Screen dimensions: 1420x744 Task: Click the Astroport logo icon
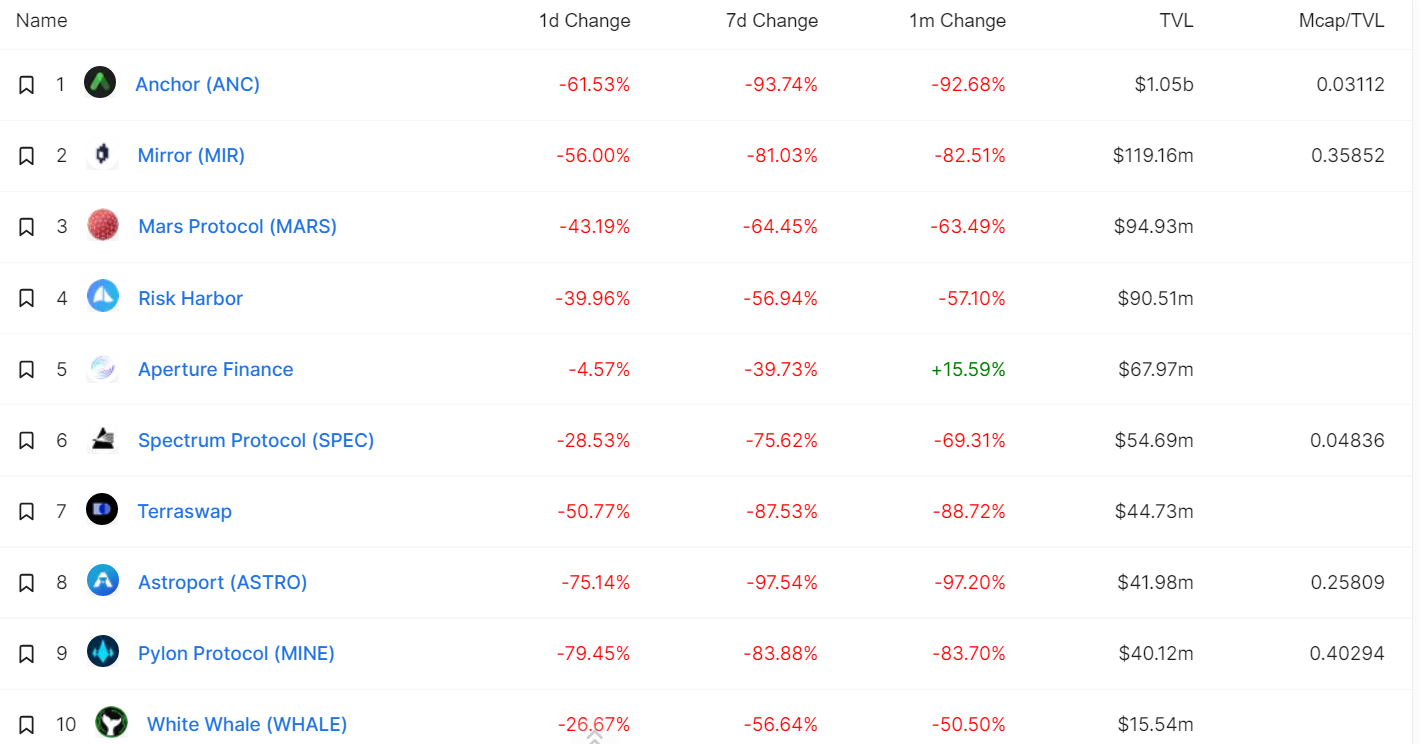[x=103, y=581]
